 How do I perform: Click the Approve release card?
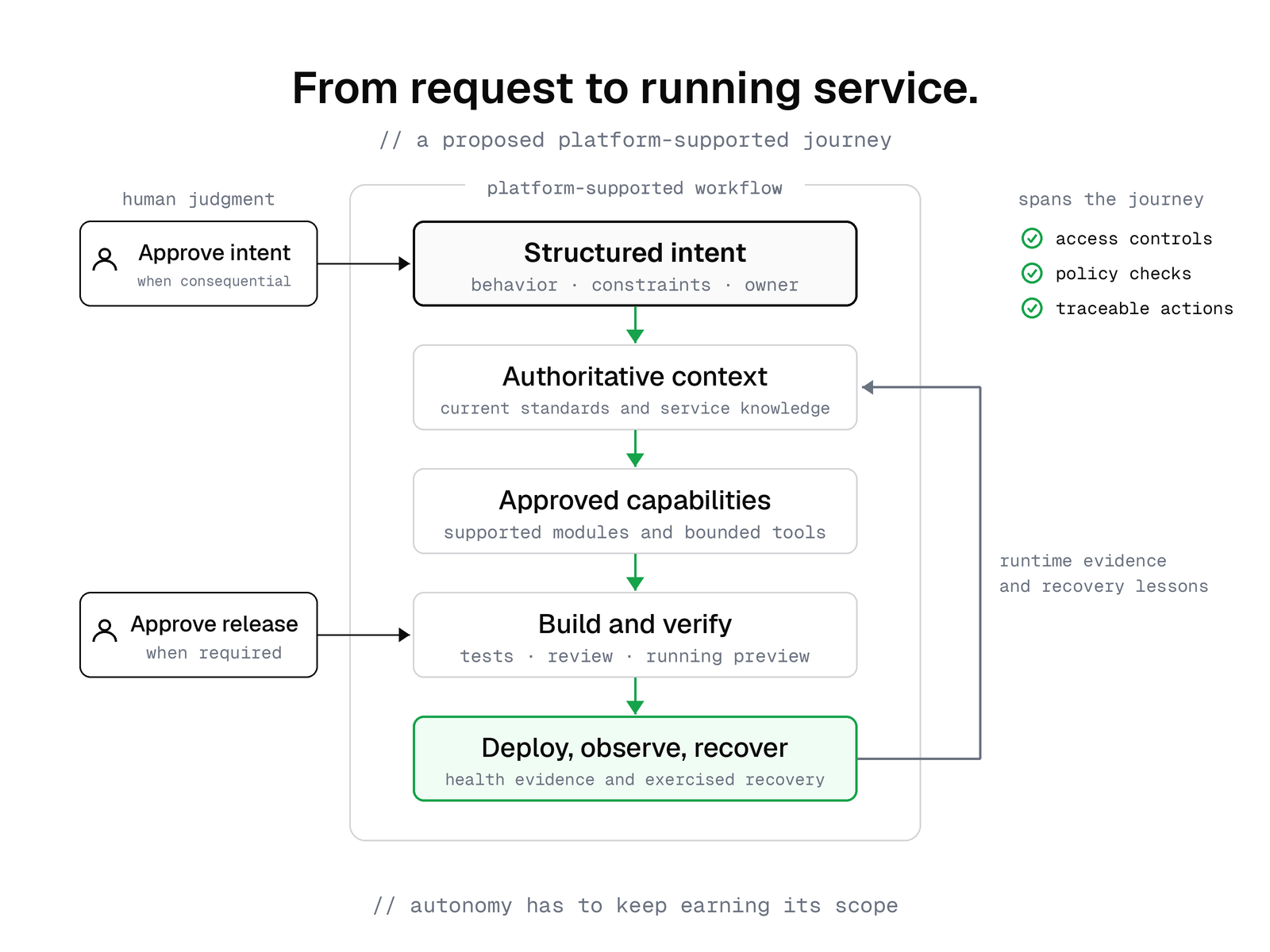pyautogui.click(x=198, y=635)
